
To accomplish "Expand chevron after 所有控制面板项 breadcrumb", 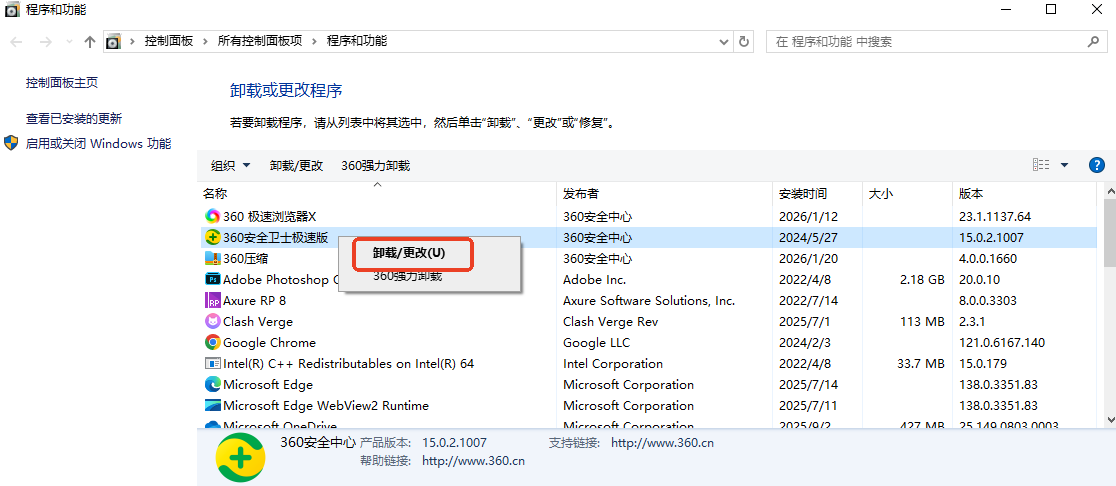I will coord(314,41).
